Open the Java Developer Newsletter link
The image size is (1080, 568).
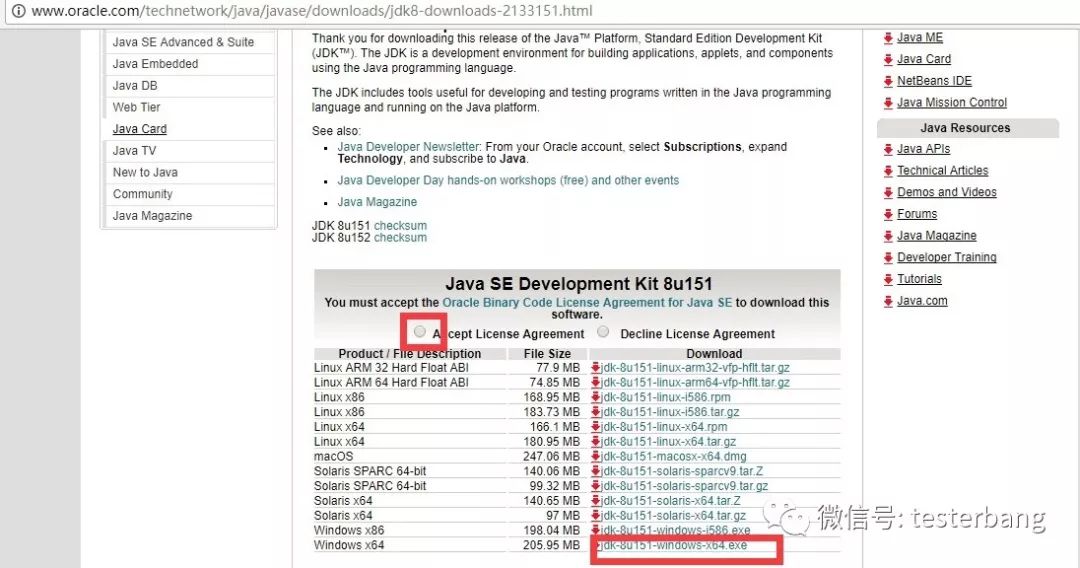408,147
